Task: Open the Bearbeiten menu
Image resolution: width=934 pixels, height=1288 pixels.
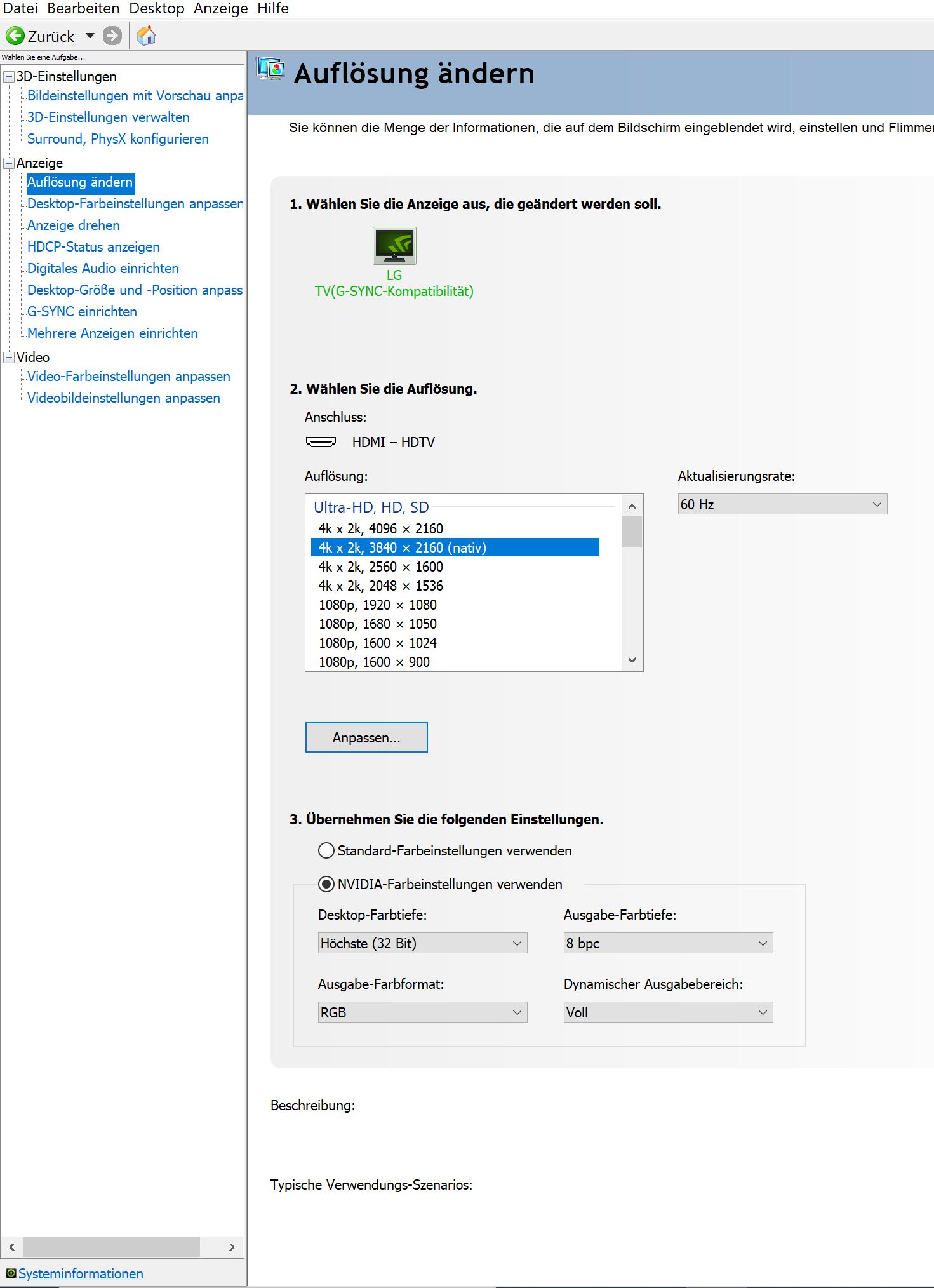Action: (x=83, y=9)
